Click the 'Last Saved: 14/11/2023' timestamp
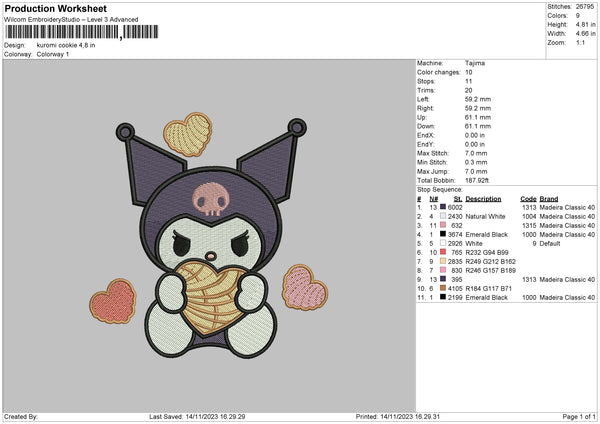Image resolution: width=600 pixels, height=424 pixels. [x=197, y=417]
